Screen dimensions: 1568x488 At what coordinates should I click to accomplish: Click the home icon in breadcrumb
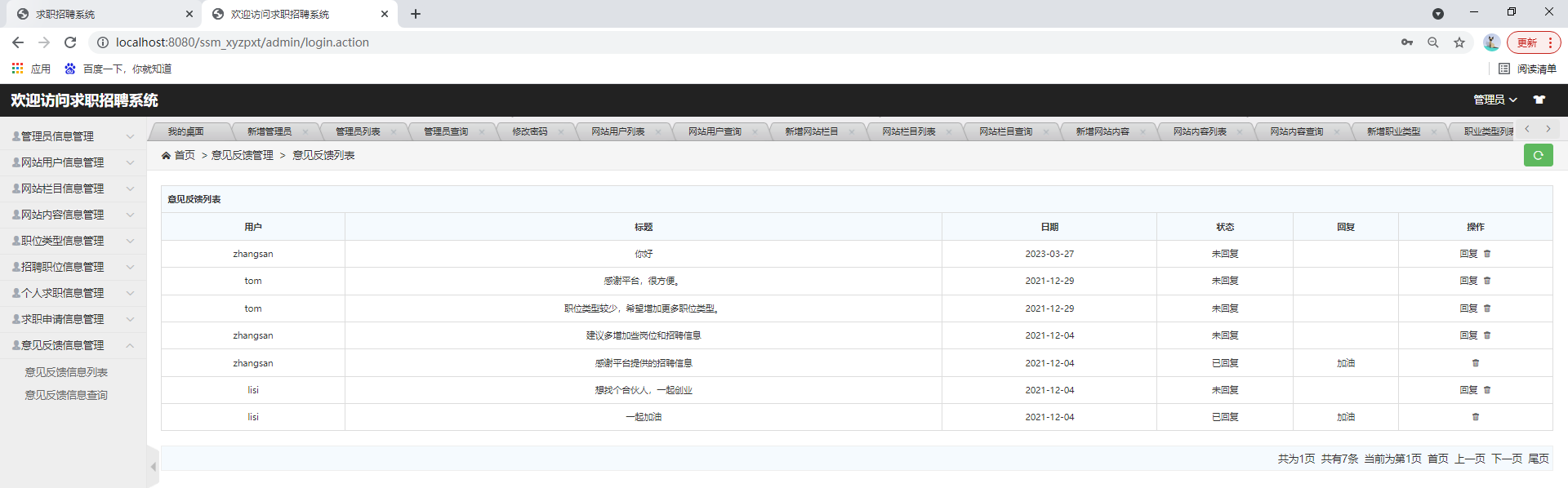(166, 155)
